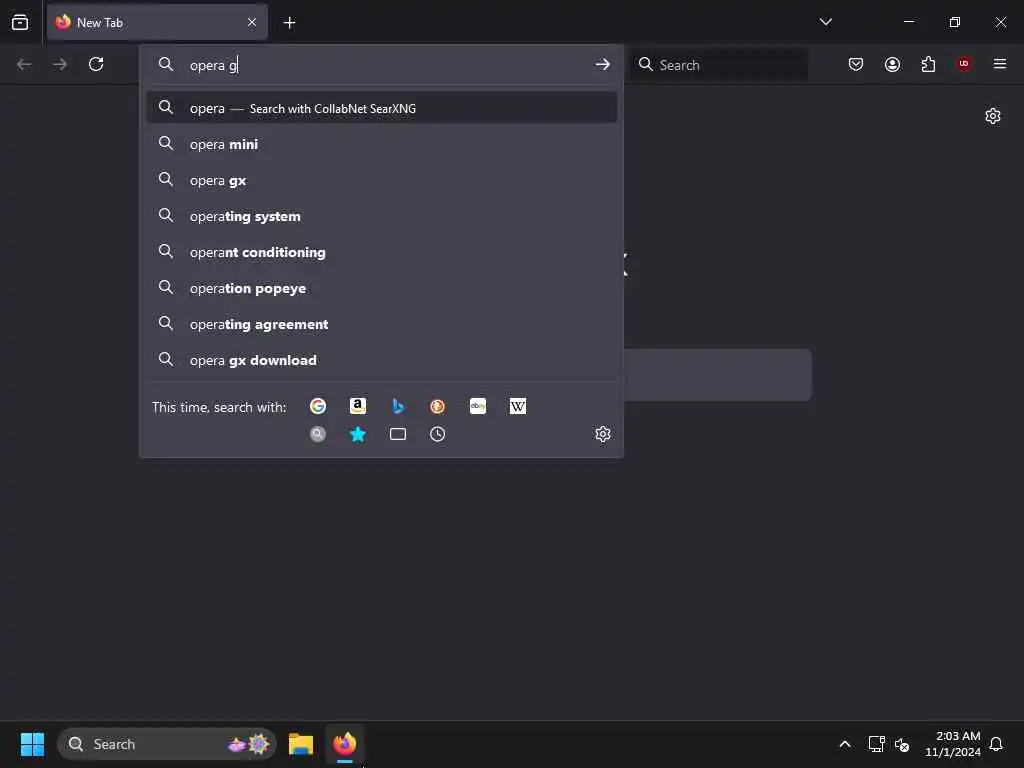The image size is (1024, 768).
Task: Select 'opera — Search with CollabNet SearXNG' suggestion
Action: tap(382, 108)
